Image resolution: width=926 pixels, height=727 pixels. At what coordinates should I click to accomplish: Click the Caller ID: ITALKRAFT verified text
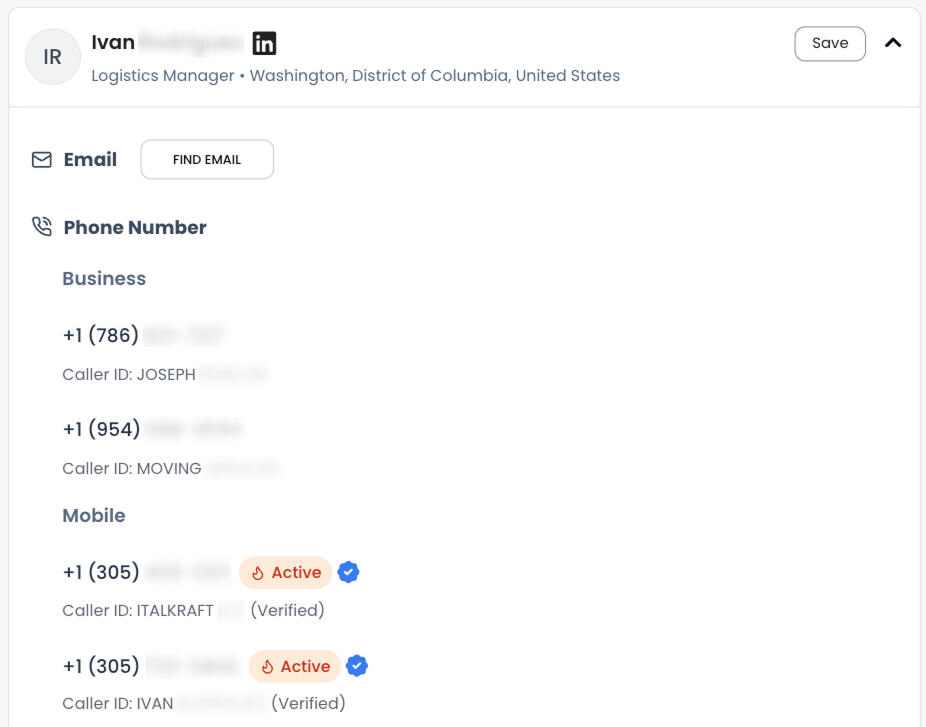click(x=193, y=610)
